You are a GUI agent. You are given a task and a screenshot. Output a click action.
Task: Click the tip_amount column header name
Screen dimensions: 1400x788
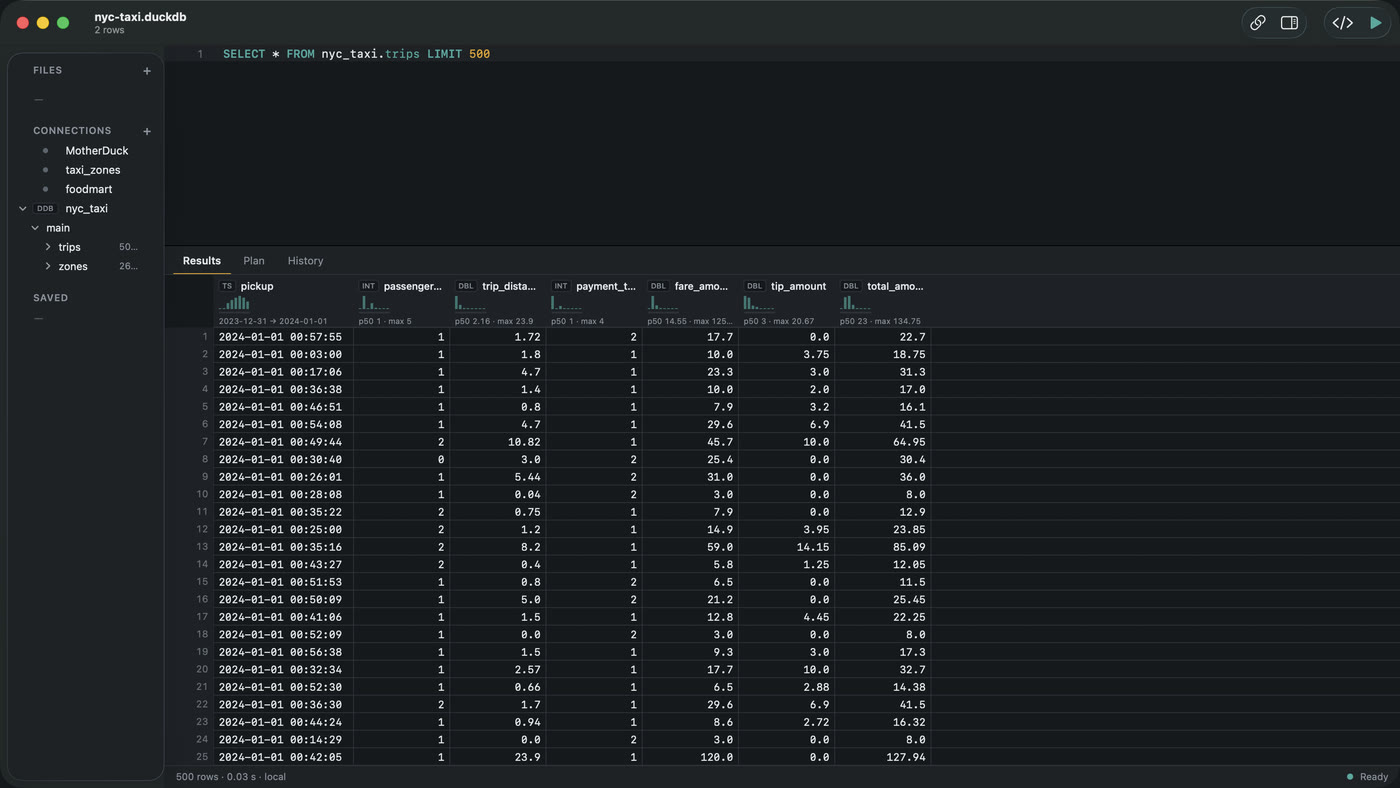799,286
